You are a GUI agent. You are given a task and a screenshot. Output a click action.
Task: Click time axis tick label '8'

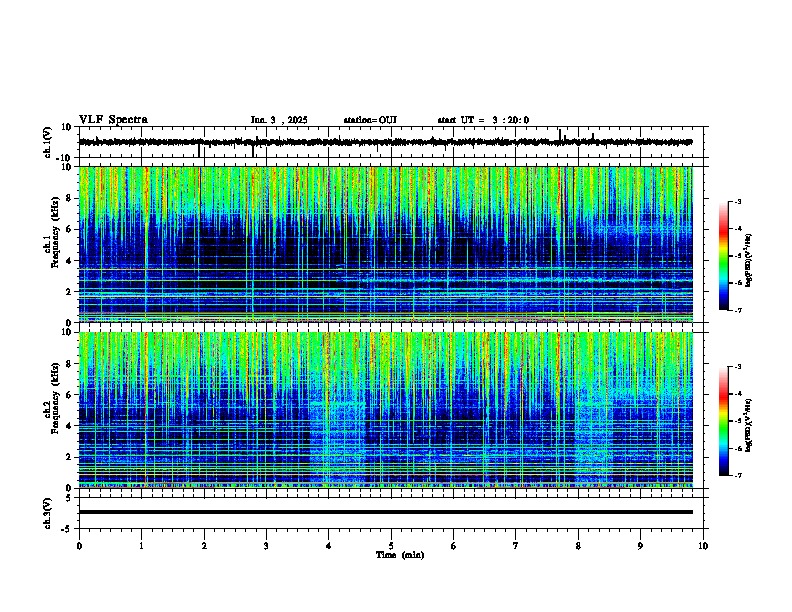coord(578,546)
